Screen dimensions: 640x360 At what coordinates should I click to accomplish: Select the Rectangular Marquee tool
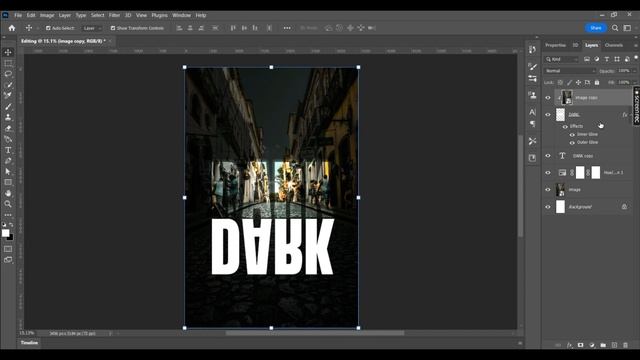[x=8, y=63]
